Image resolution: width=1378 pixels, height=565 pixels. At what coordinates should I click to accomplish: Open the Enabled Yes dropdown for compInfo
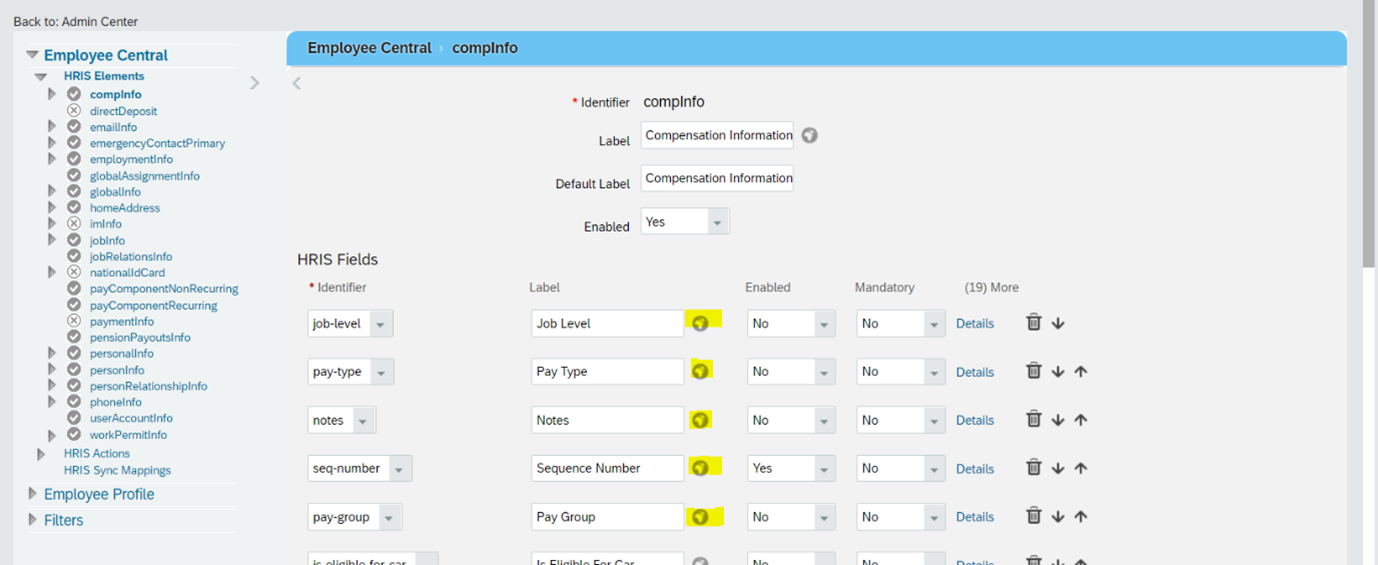pos(685,221)
